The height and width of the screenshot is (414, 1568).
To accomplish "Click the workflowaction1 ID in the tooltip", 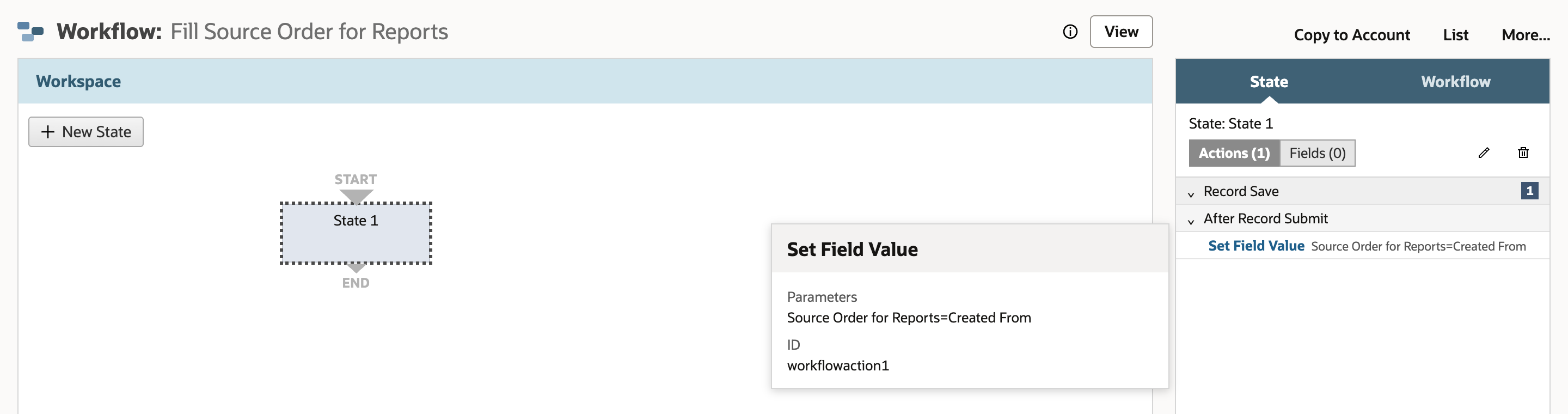I will coord(837,366).
